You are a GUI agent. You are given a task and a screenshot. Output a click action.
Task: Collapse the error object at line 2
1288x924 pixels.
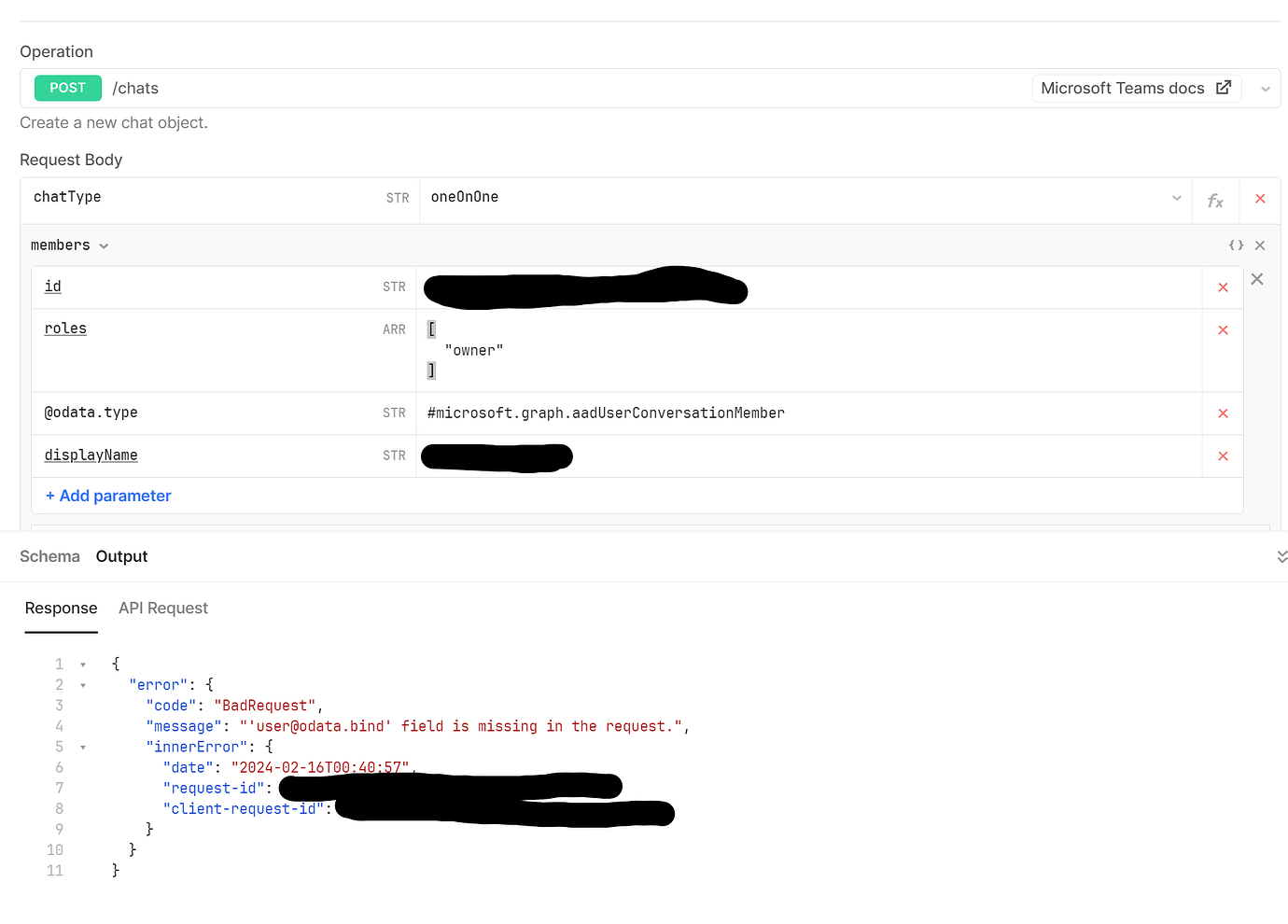[83, 684]
